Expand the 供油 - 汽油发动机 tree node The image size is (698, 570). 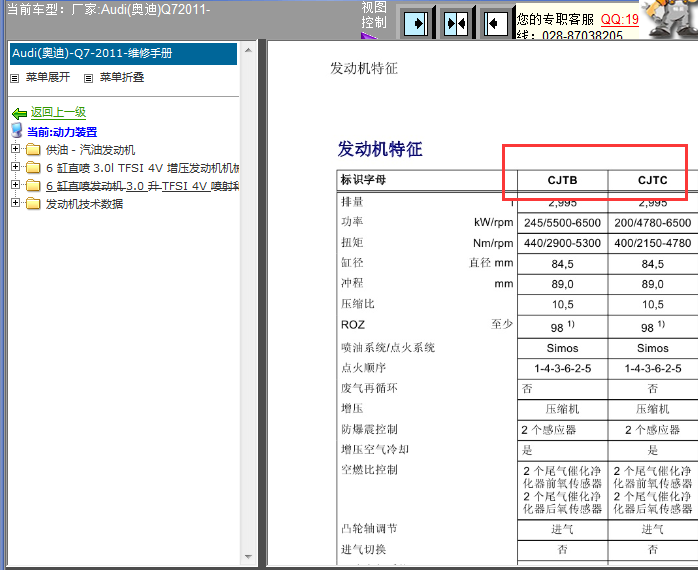click(15, 149)
